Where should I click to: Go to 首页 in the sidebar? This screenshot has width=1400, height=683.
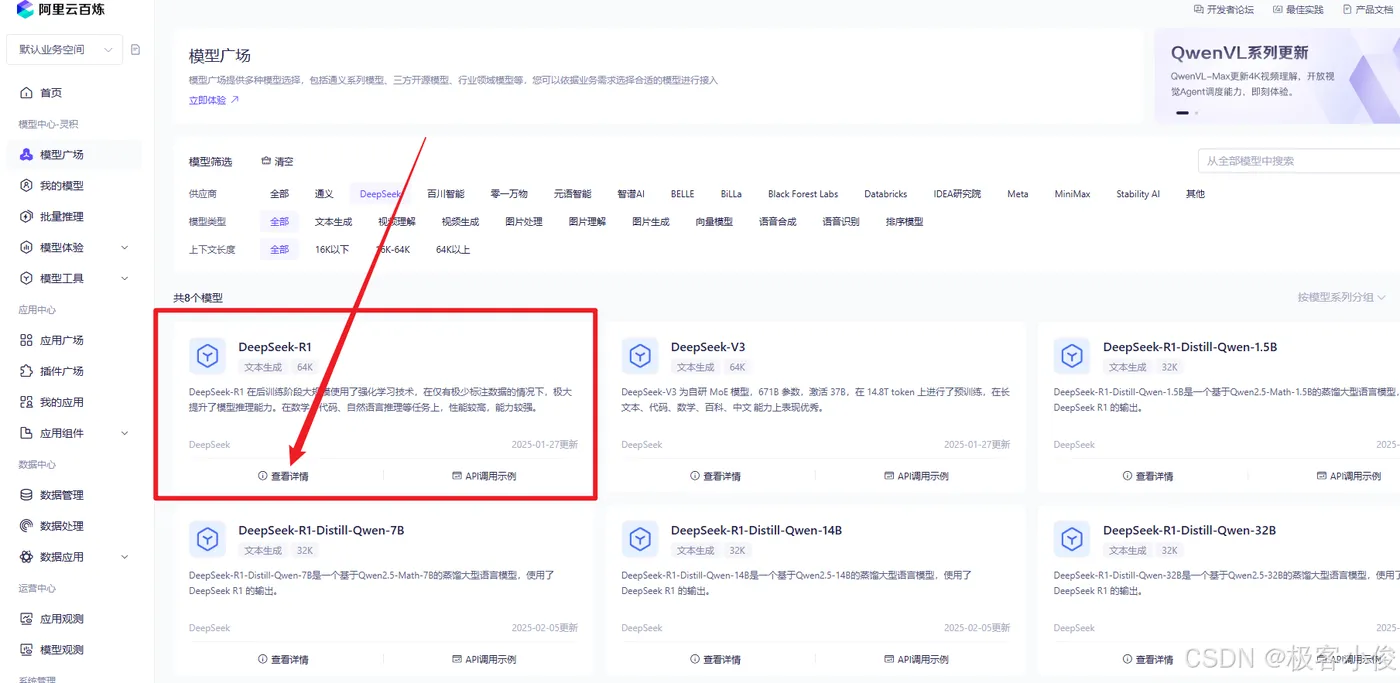point(50,93)
